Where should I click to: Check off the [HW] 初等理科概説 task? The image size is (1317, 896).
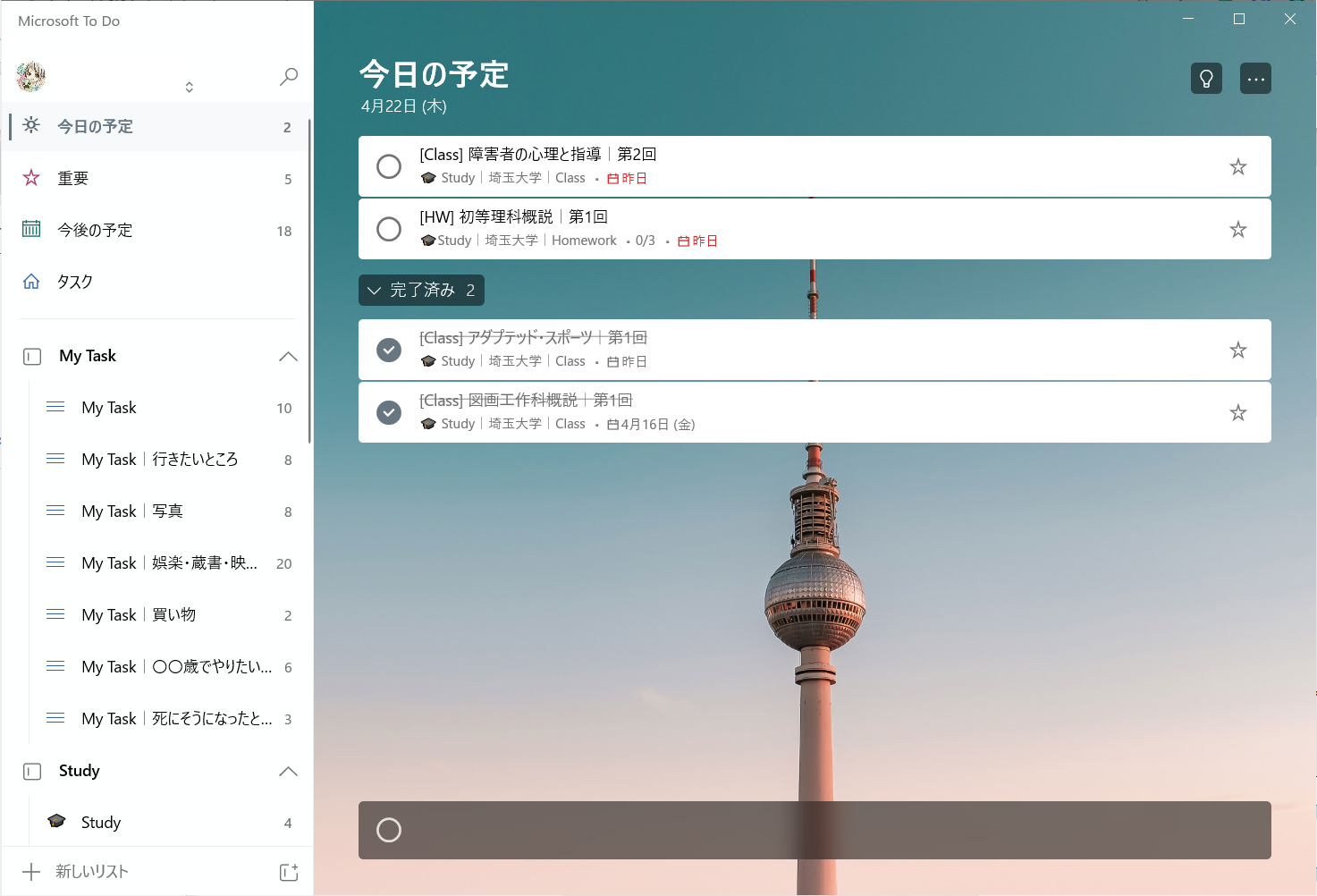tap(389, 230)
